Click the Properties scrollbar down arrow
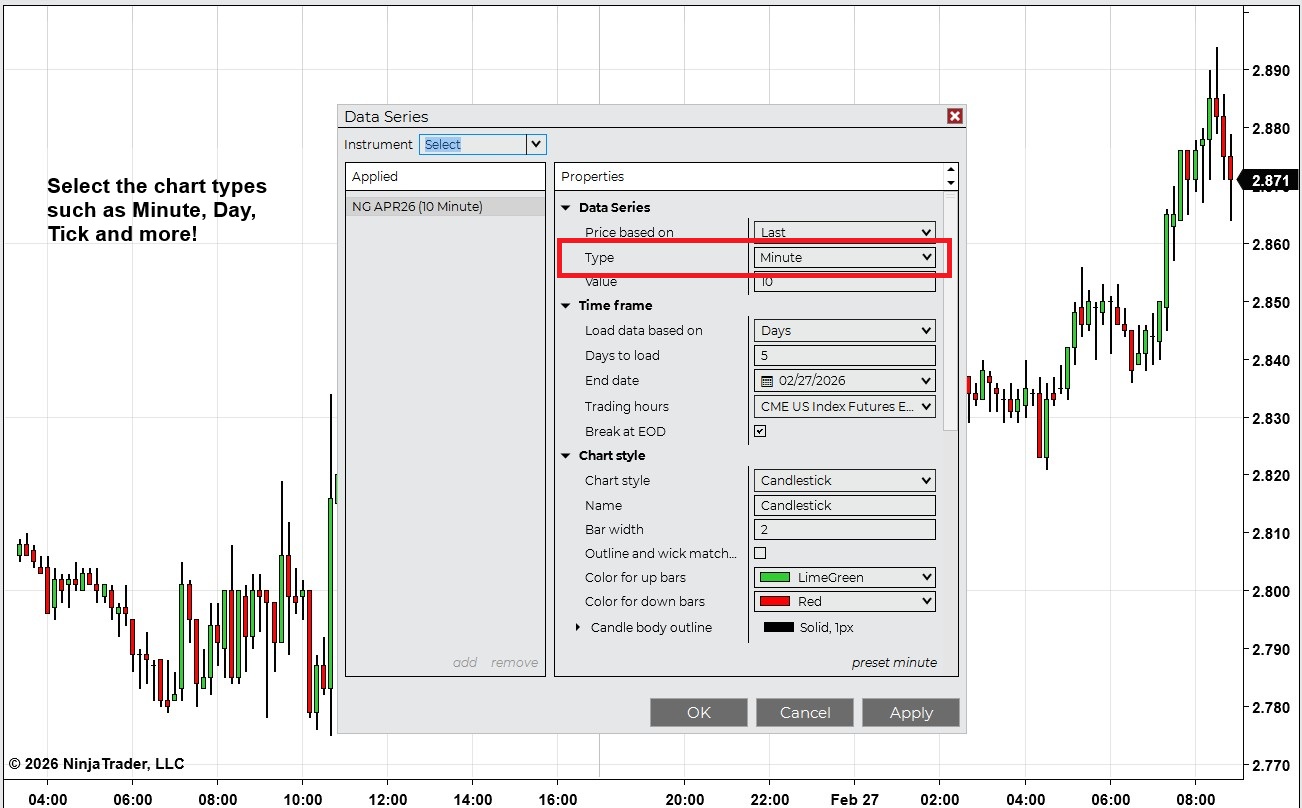The image size is (1302, 808). [x=950, y=185]
